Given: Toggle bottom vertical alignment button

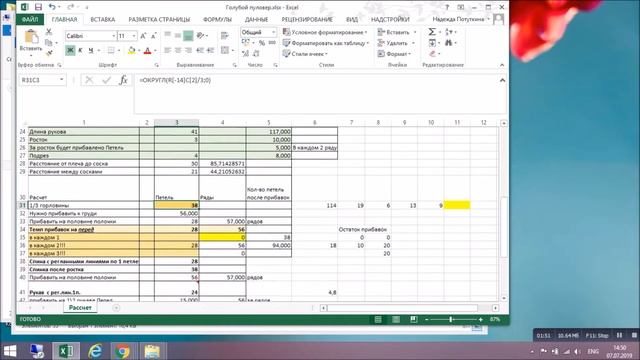Looking at the screenshot, I should (188, 36).
